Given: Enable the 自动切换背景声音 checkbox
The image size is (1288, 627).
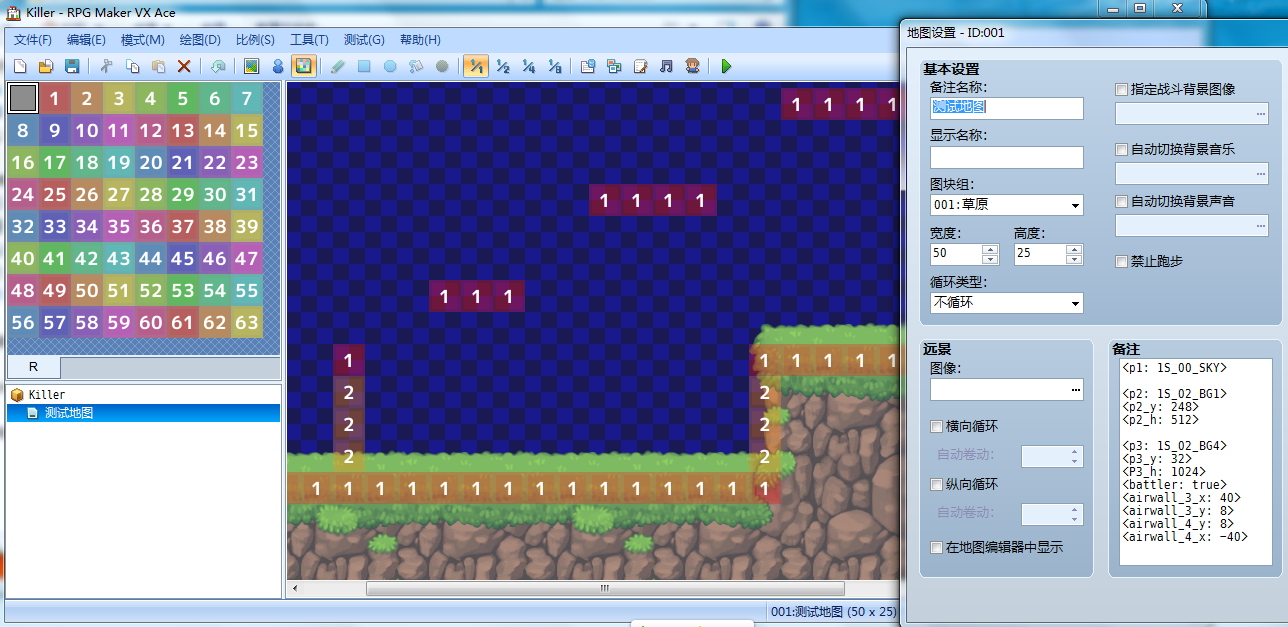Looking at the screenshot, I should pyautogui.click(x=1122, y=201).
